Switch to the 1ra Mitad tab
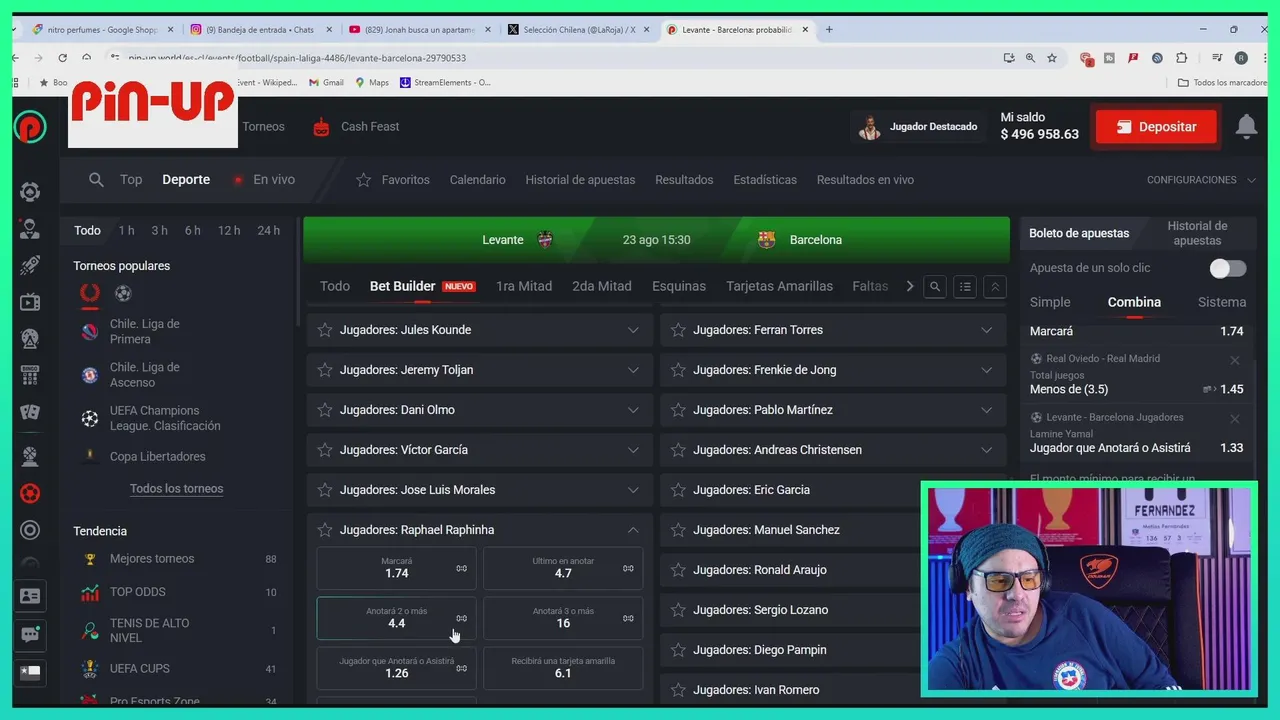 click(x=524, y=286)
